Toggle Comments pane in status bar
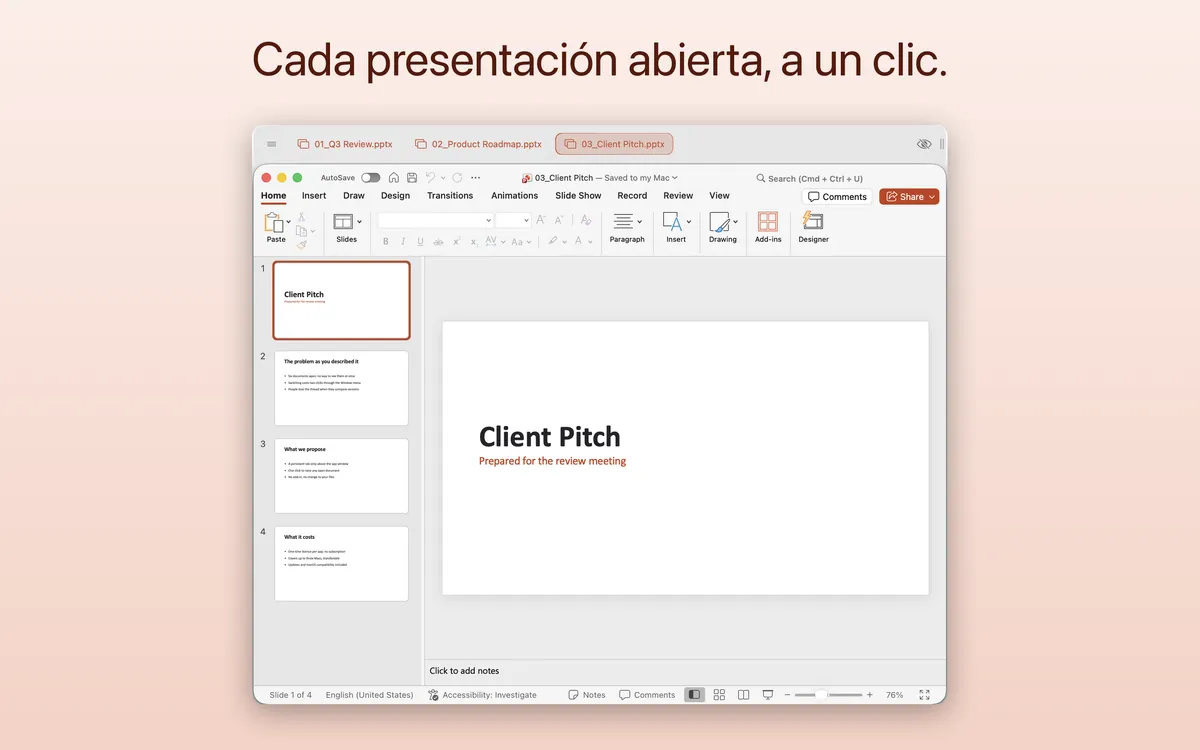 click(x=647, y=695)
